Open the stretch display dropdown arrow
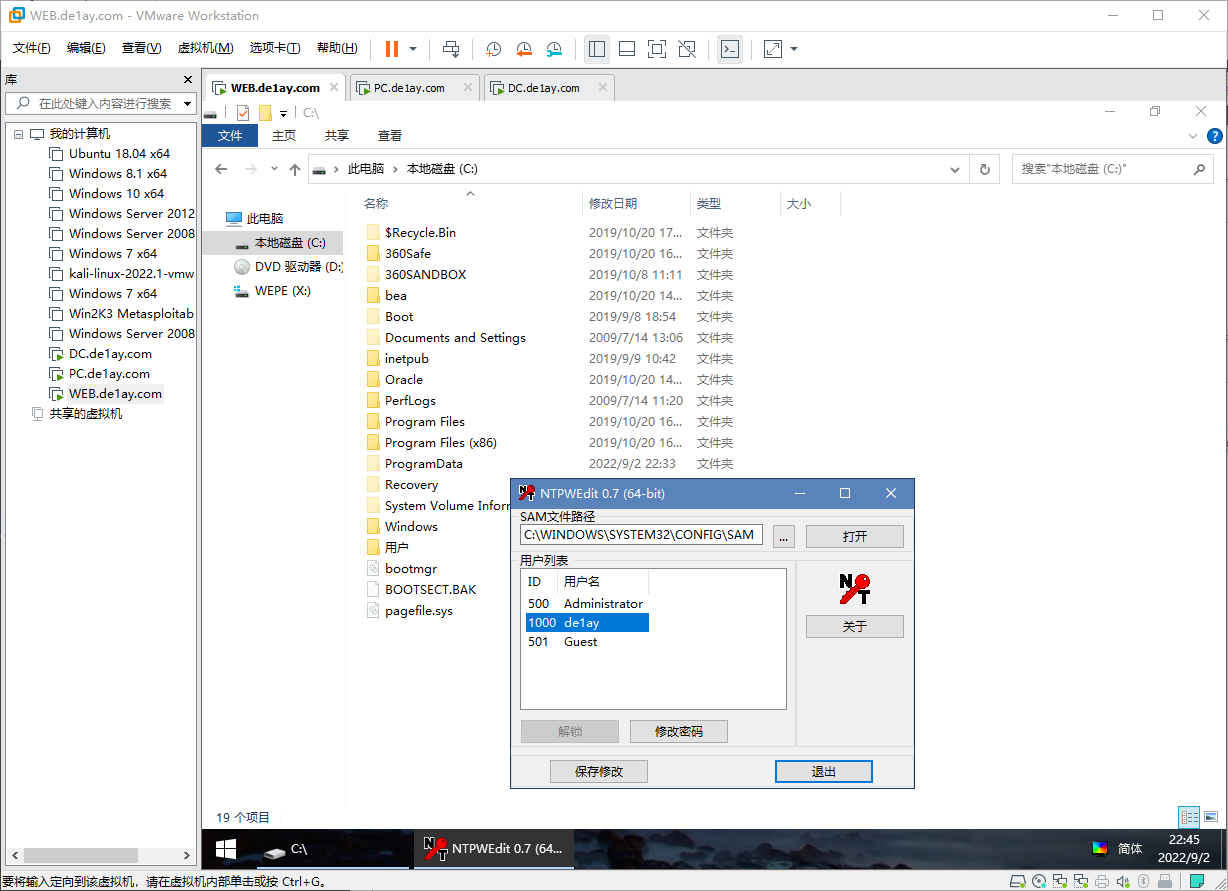This screenshot has width=1228, height=891. click(x=794, y=48)
